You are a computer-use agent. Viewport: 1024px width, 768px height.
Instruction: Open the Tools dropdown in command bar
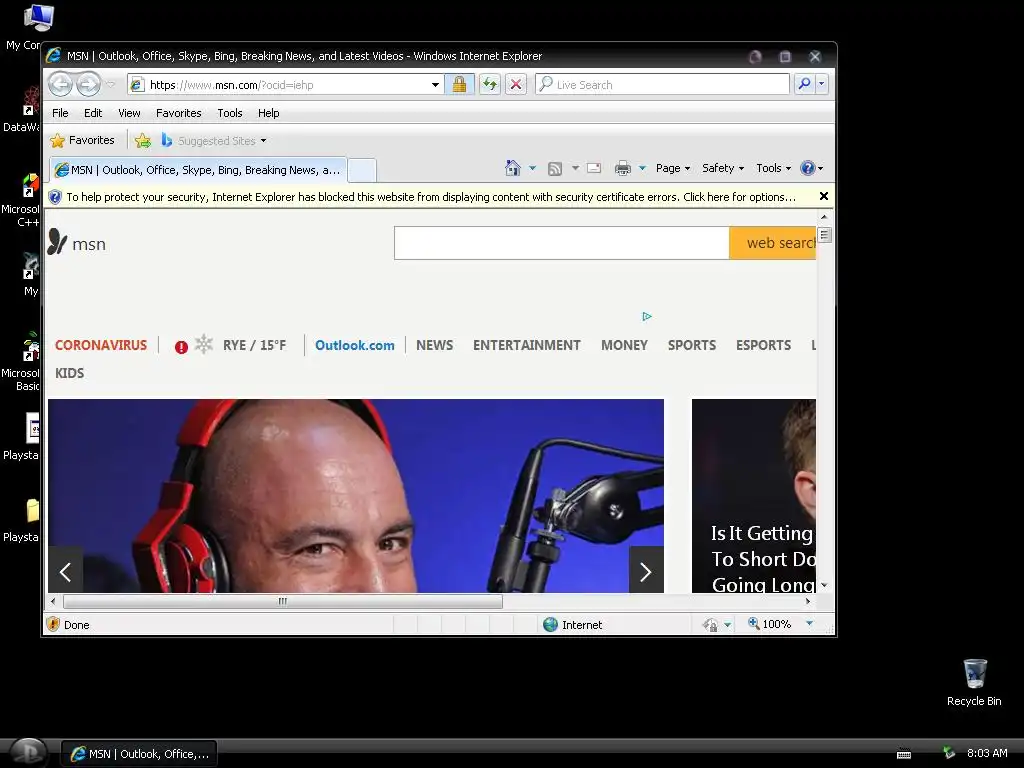(773, 168)
